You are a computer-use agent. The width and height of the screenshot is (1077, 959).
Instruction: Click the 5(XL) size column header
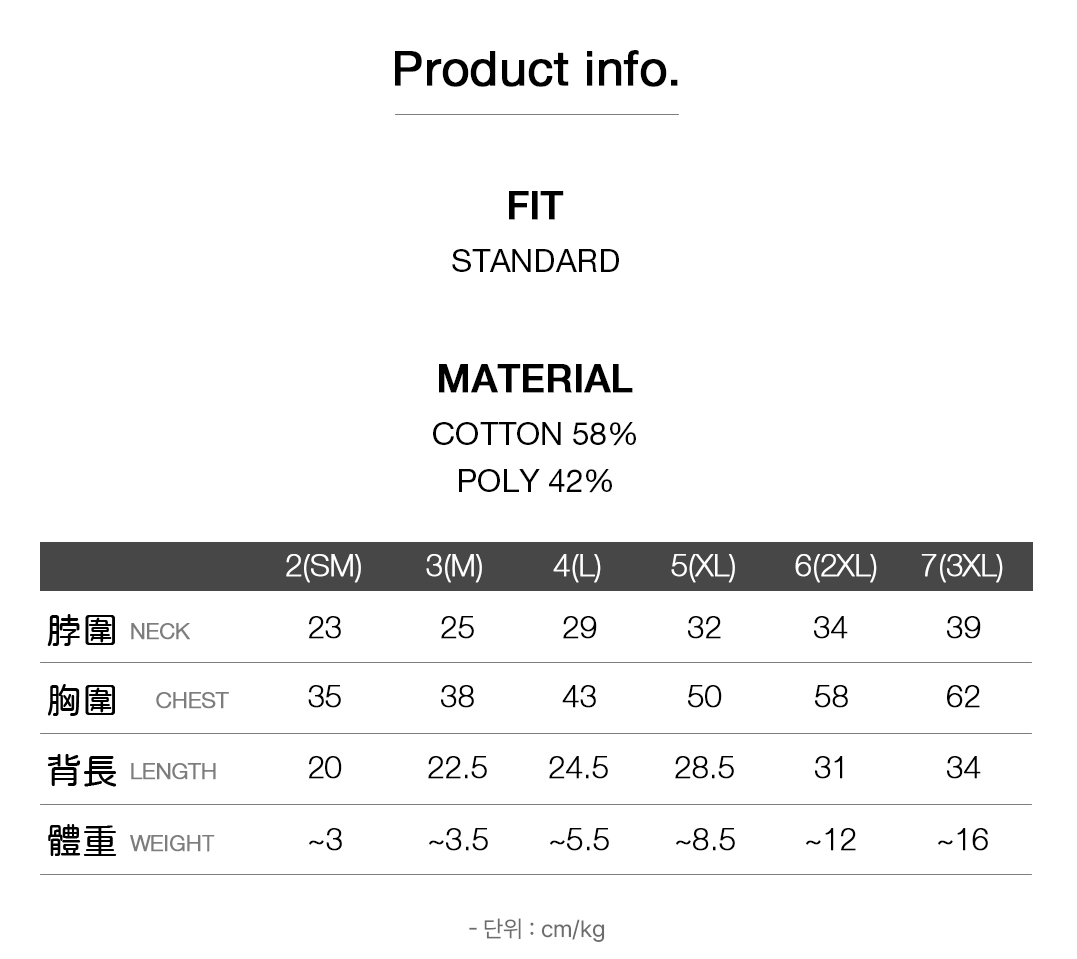[x=703, y=567]
